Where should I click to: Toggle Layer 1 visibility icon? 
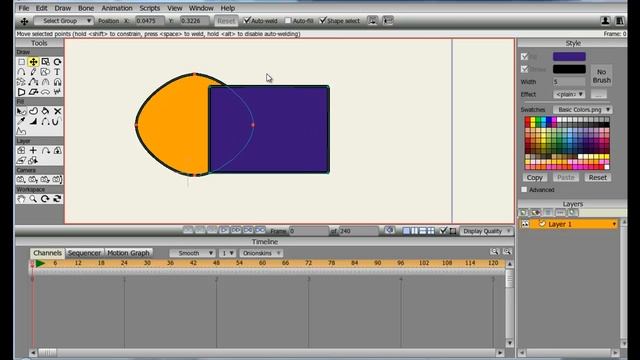(525, 224)
